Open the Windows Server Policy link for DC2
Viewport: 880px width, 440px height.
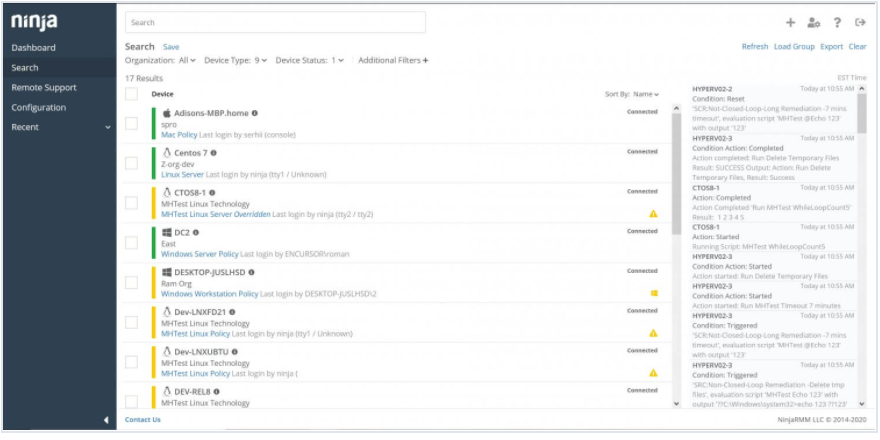199,255
